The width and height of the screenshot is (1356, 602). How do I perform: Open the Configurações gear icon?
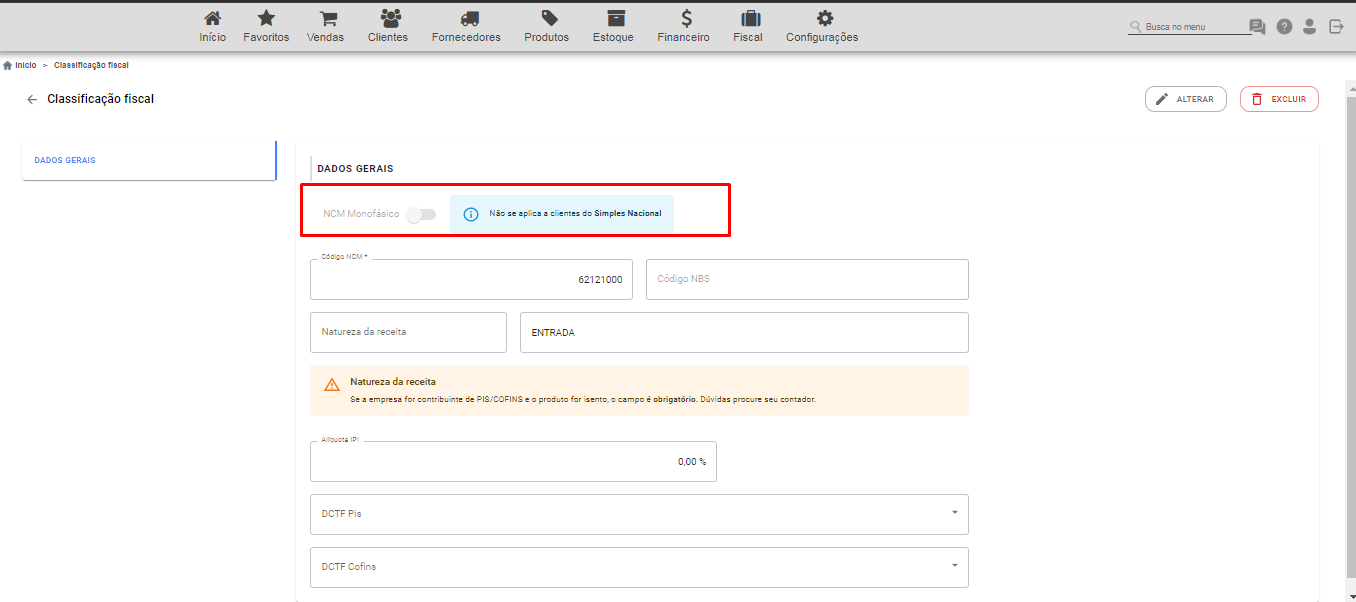824,18
